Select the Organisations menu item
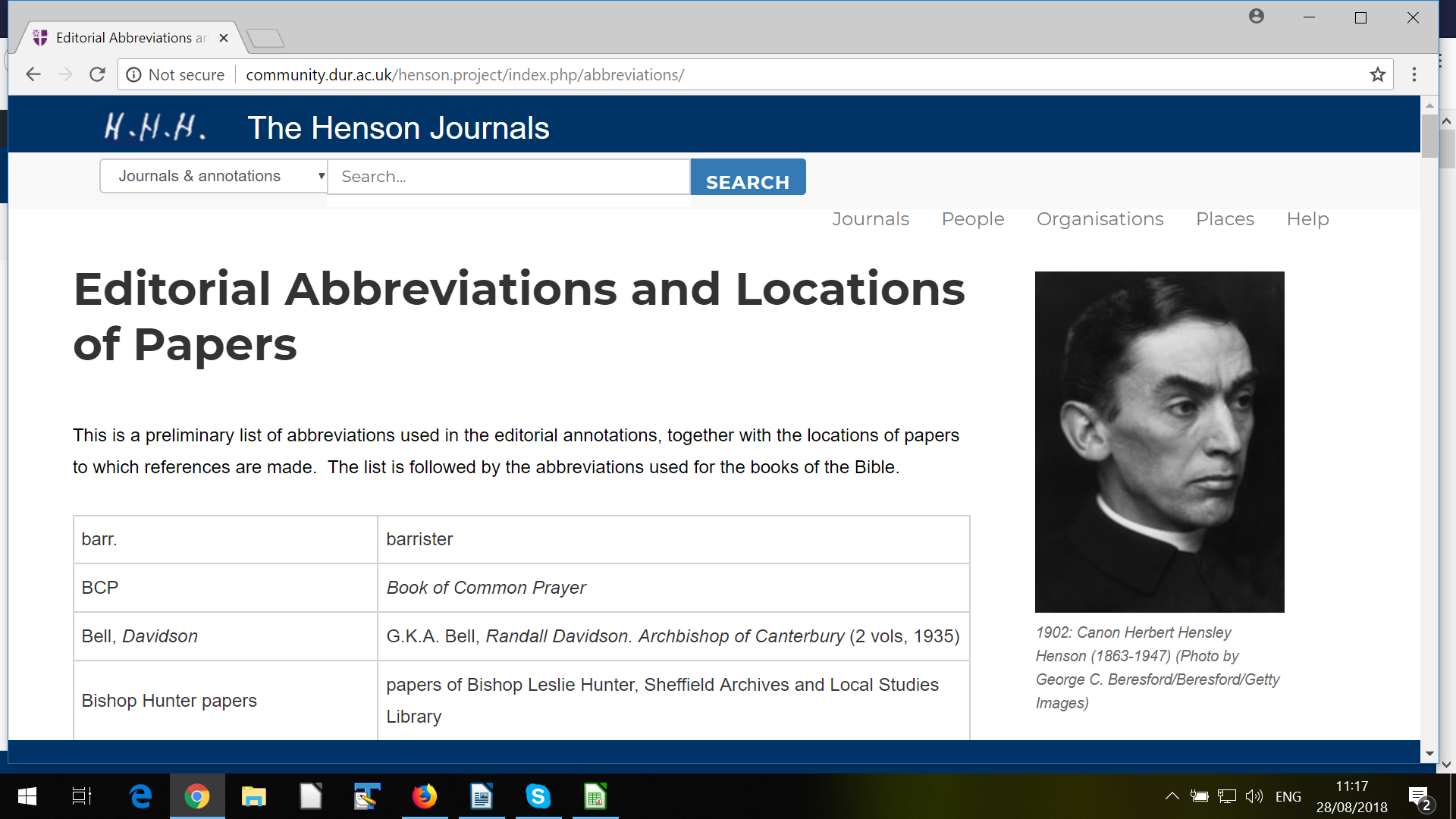 [1100, 219]
